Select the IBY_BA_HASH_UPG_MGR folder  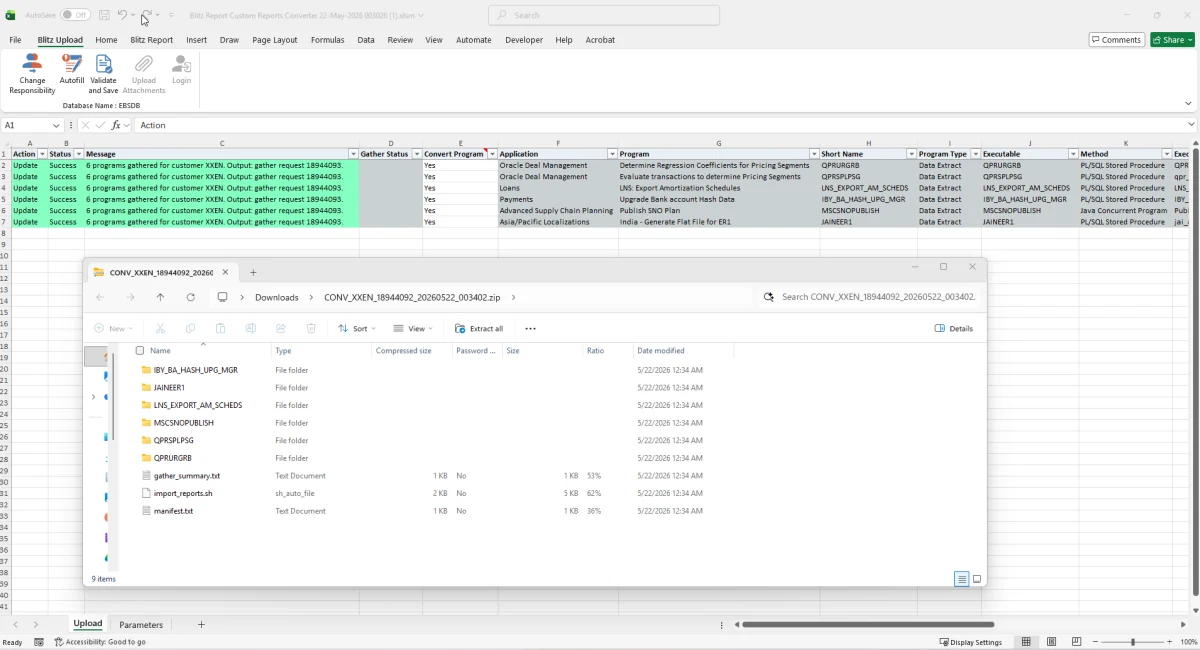click(x=196, y=370)
